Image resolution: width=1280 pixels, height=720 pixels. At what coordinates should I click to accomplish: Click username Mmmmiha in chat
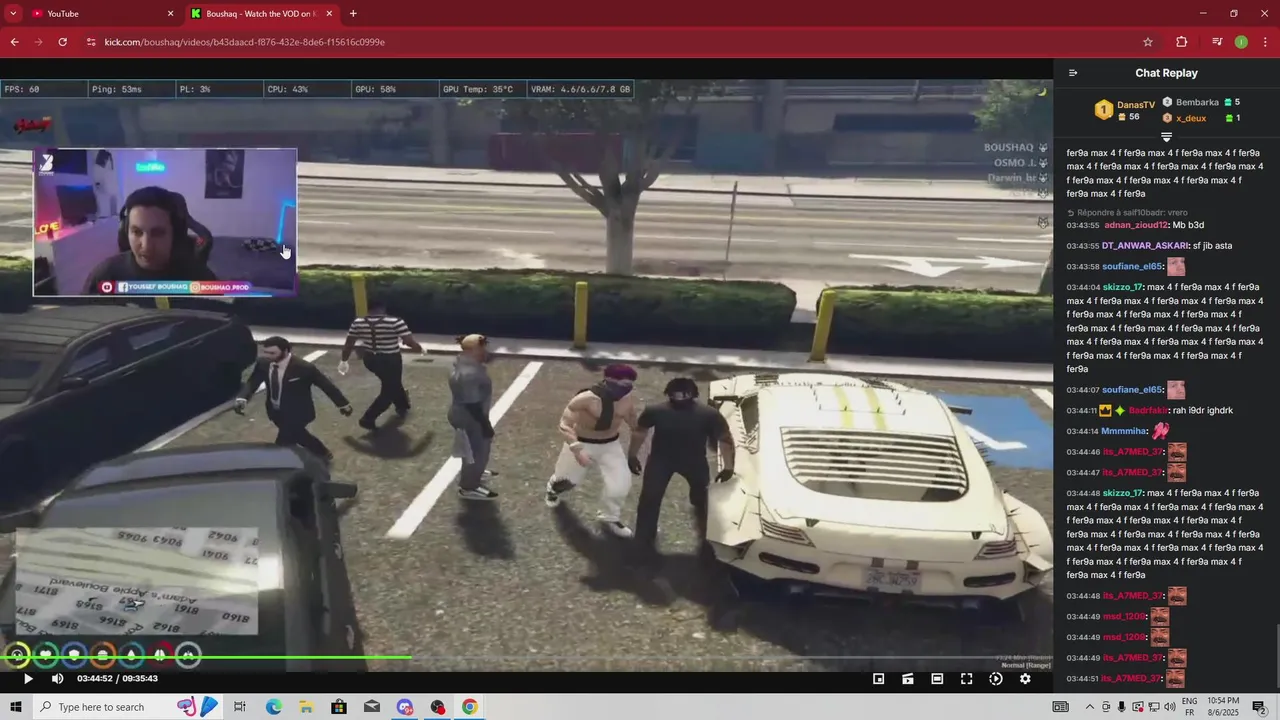point(1124,431)
